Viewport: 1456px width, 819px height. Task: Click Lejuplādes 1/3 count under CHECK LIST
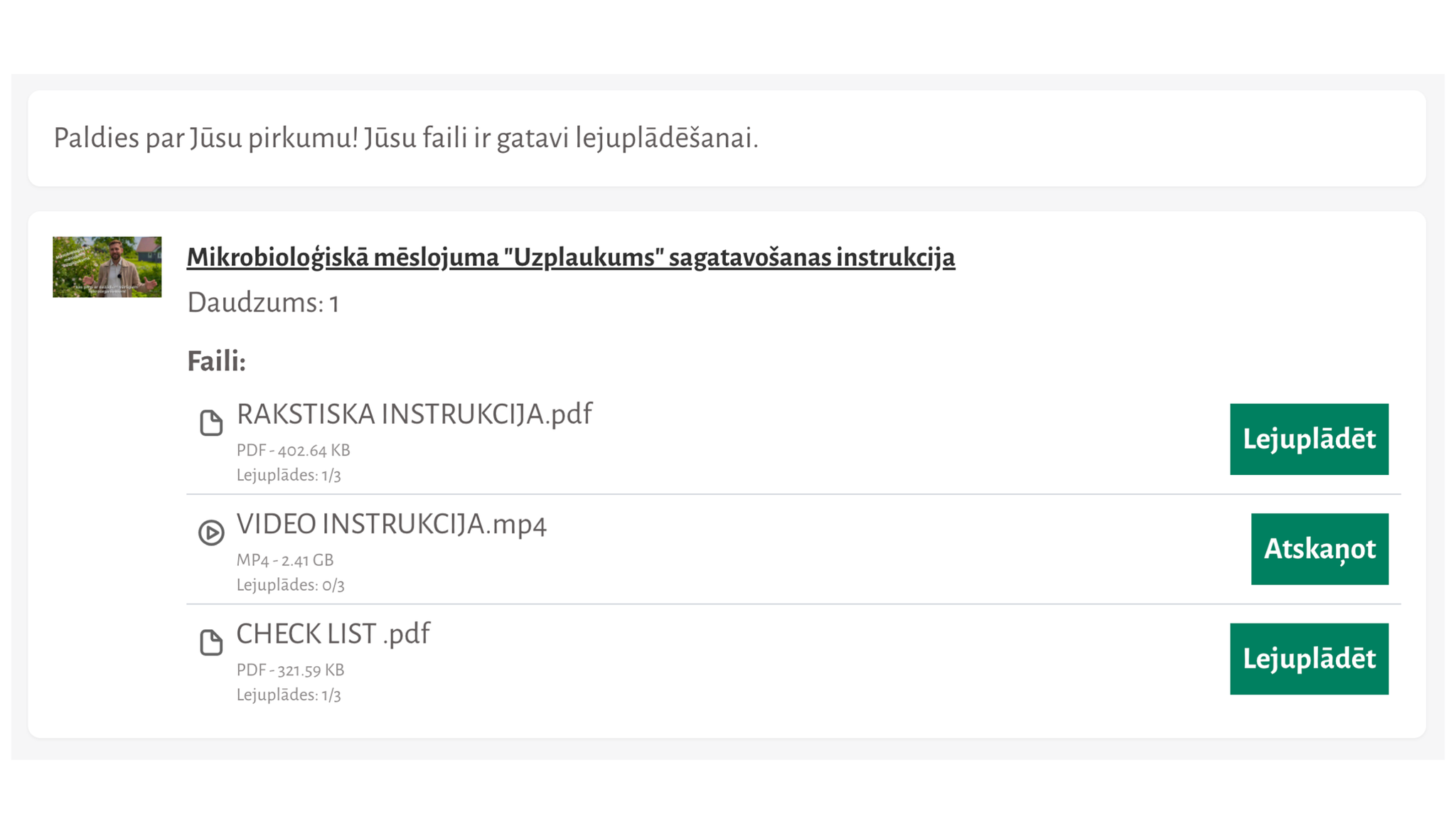[x=289, y=695]
